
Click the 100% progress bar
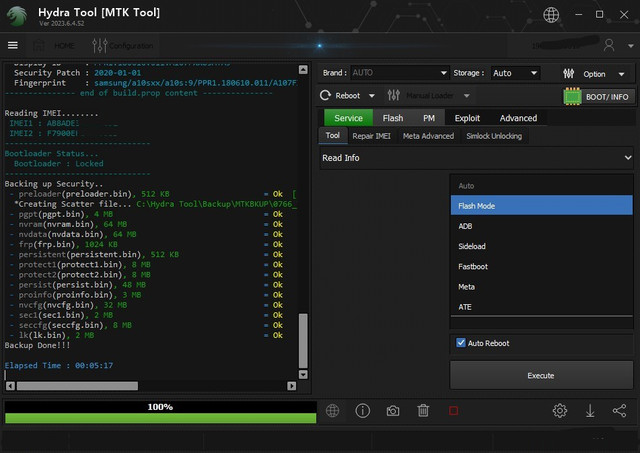click(x=160, y=412)
